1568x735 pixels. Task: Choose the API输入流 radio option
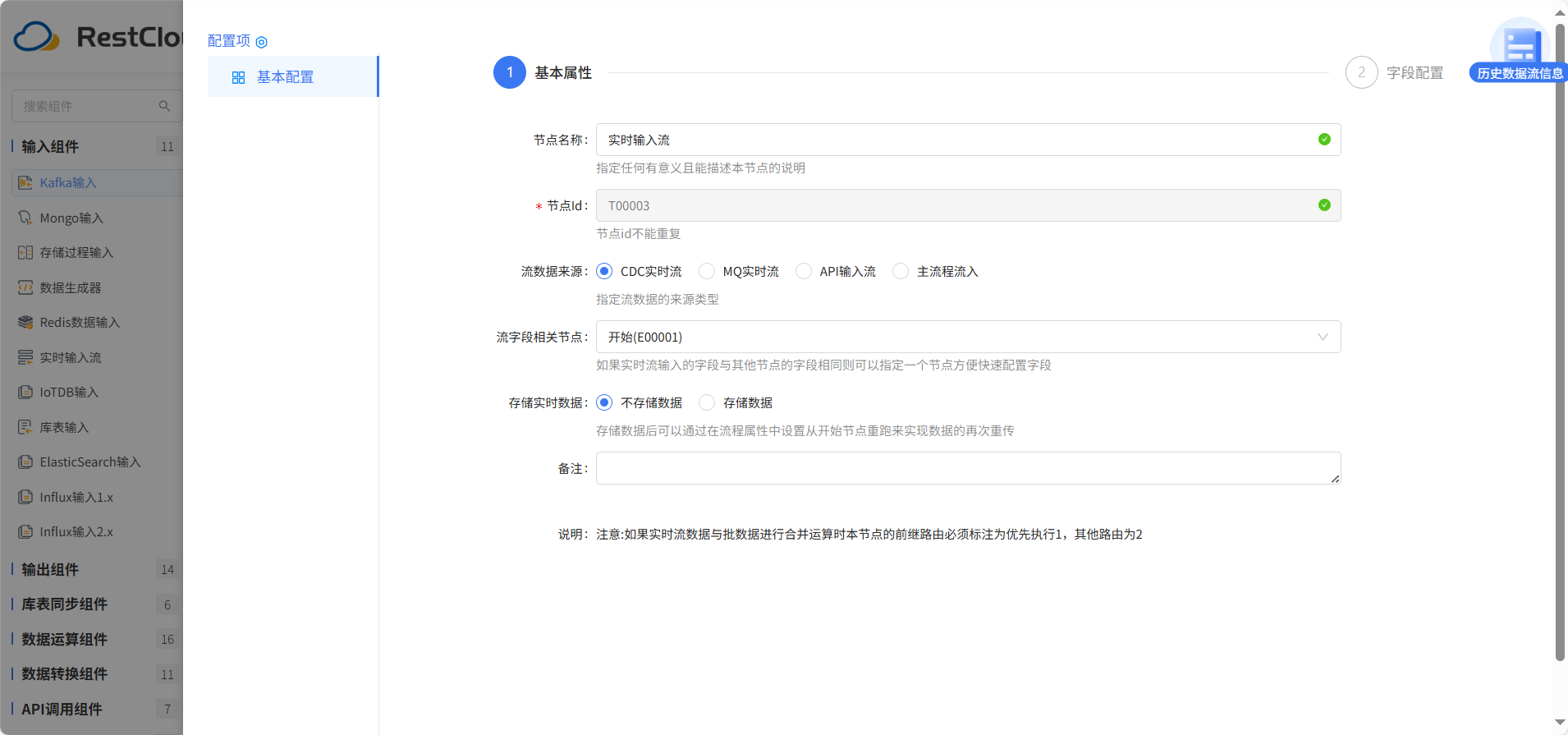804,271
